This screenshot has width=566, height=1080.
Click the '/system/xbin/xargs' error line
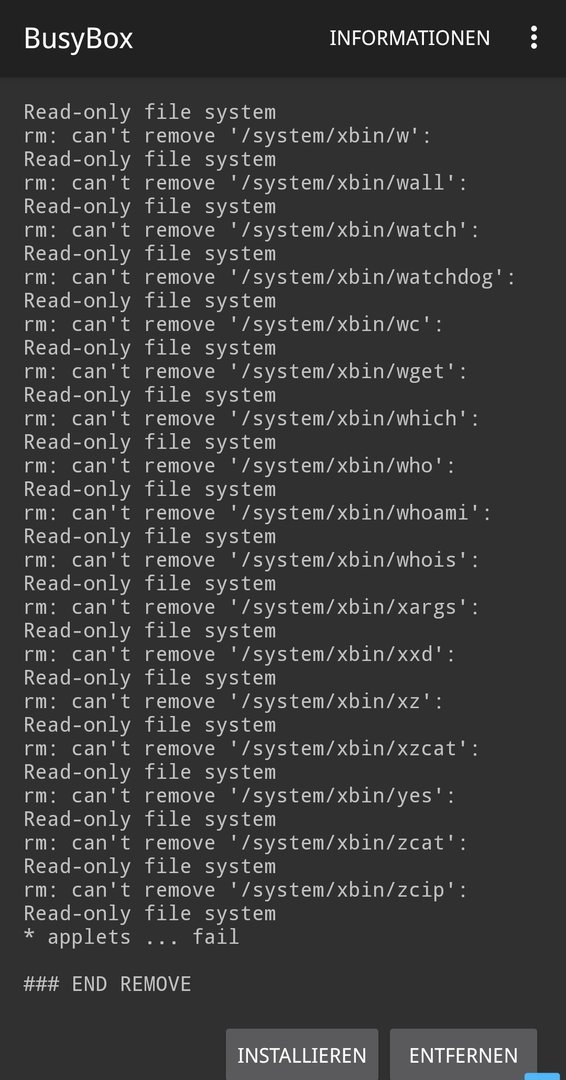[x=251, y=607]
